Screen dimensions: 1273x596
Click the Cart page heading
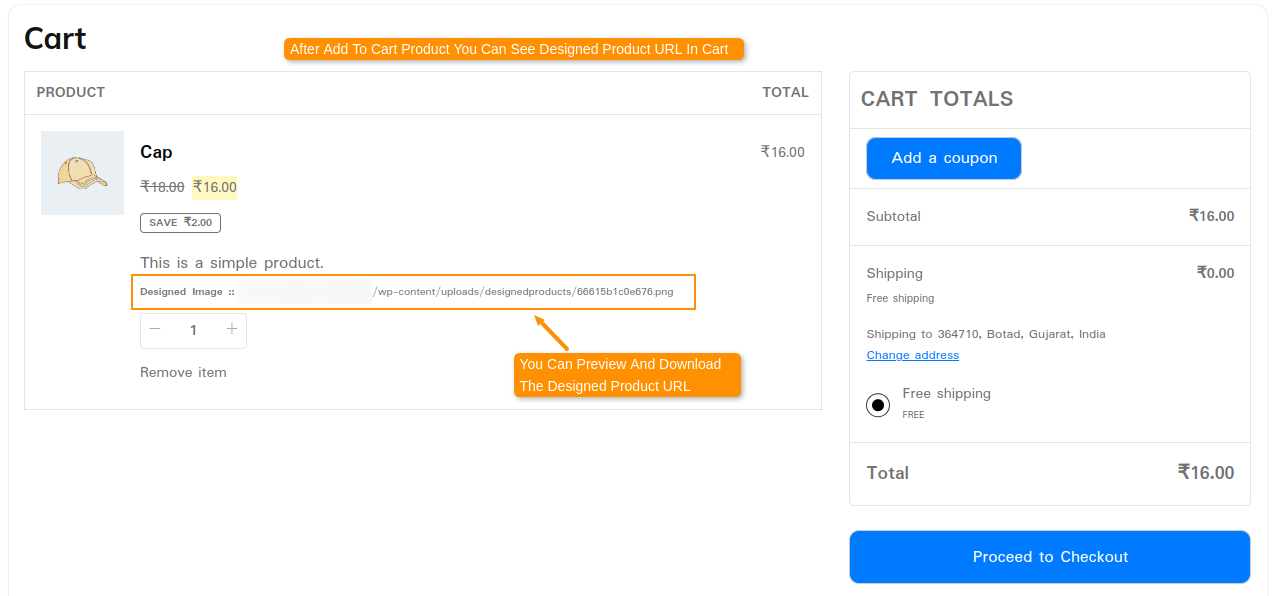click(55, 38)
